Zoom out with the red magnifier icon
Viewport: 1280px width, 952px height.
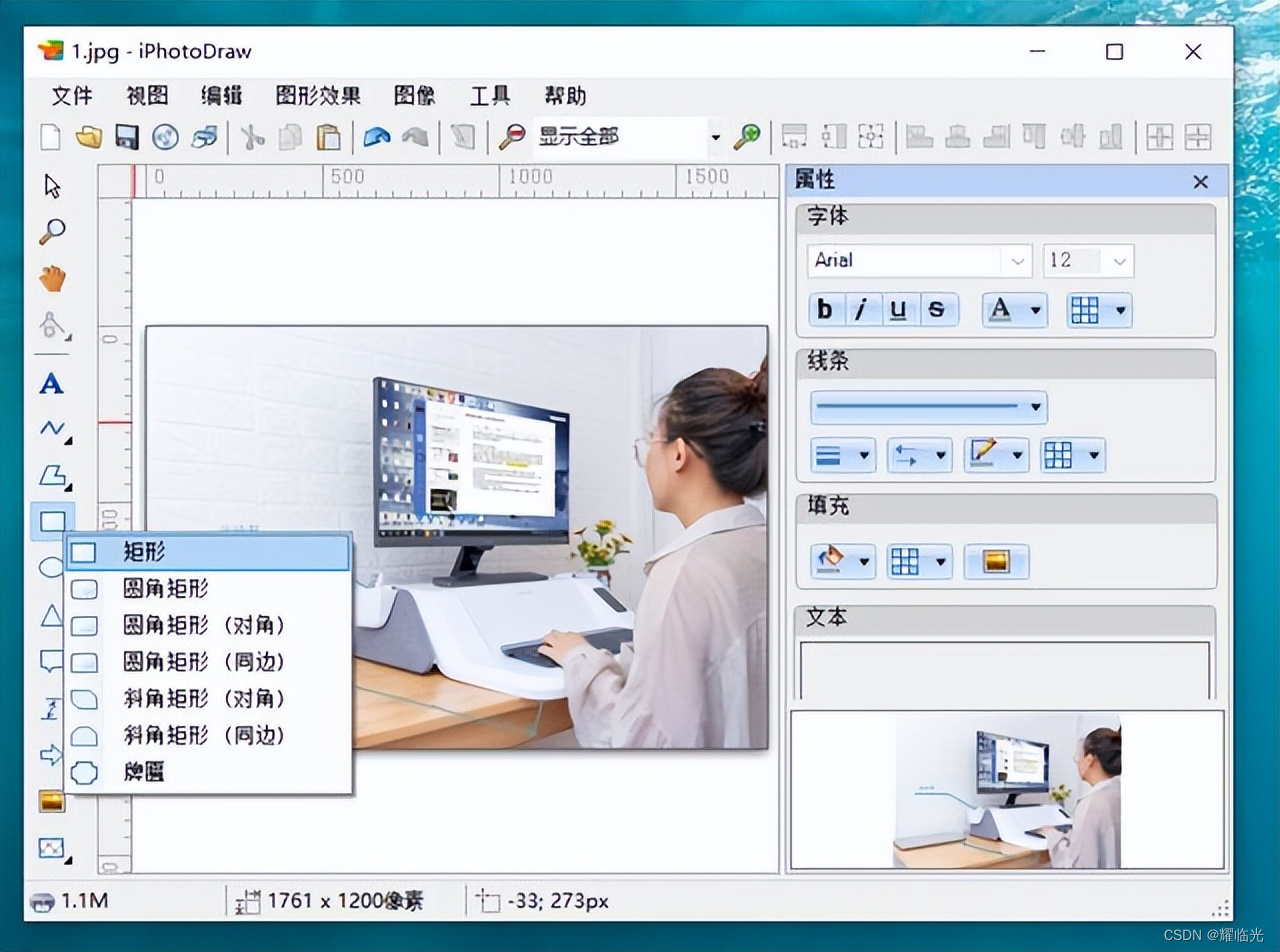[512, 137]
